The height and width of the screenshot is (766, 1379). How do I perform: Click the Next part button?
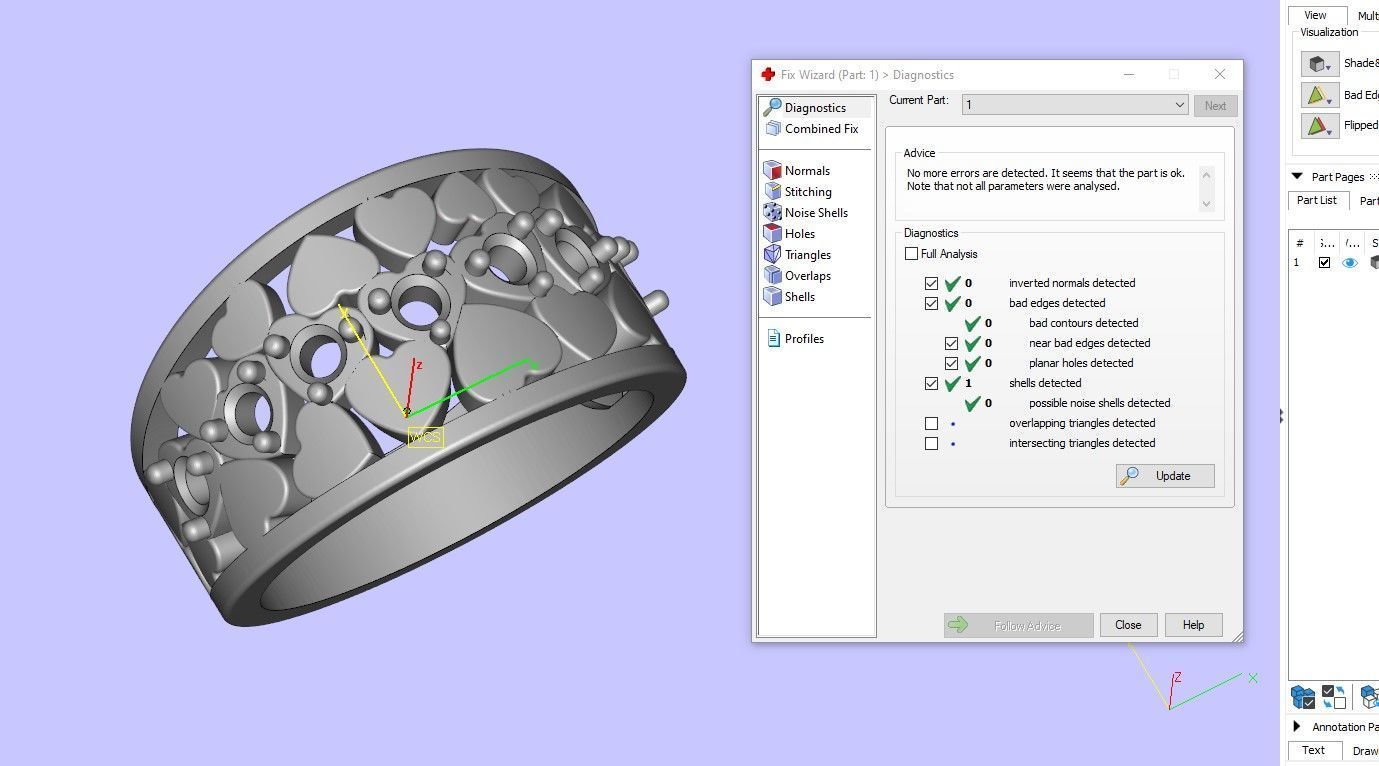click(x=1215, y=105)
